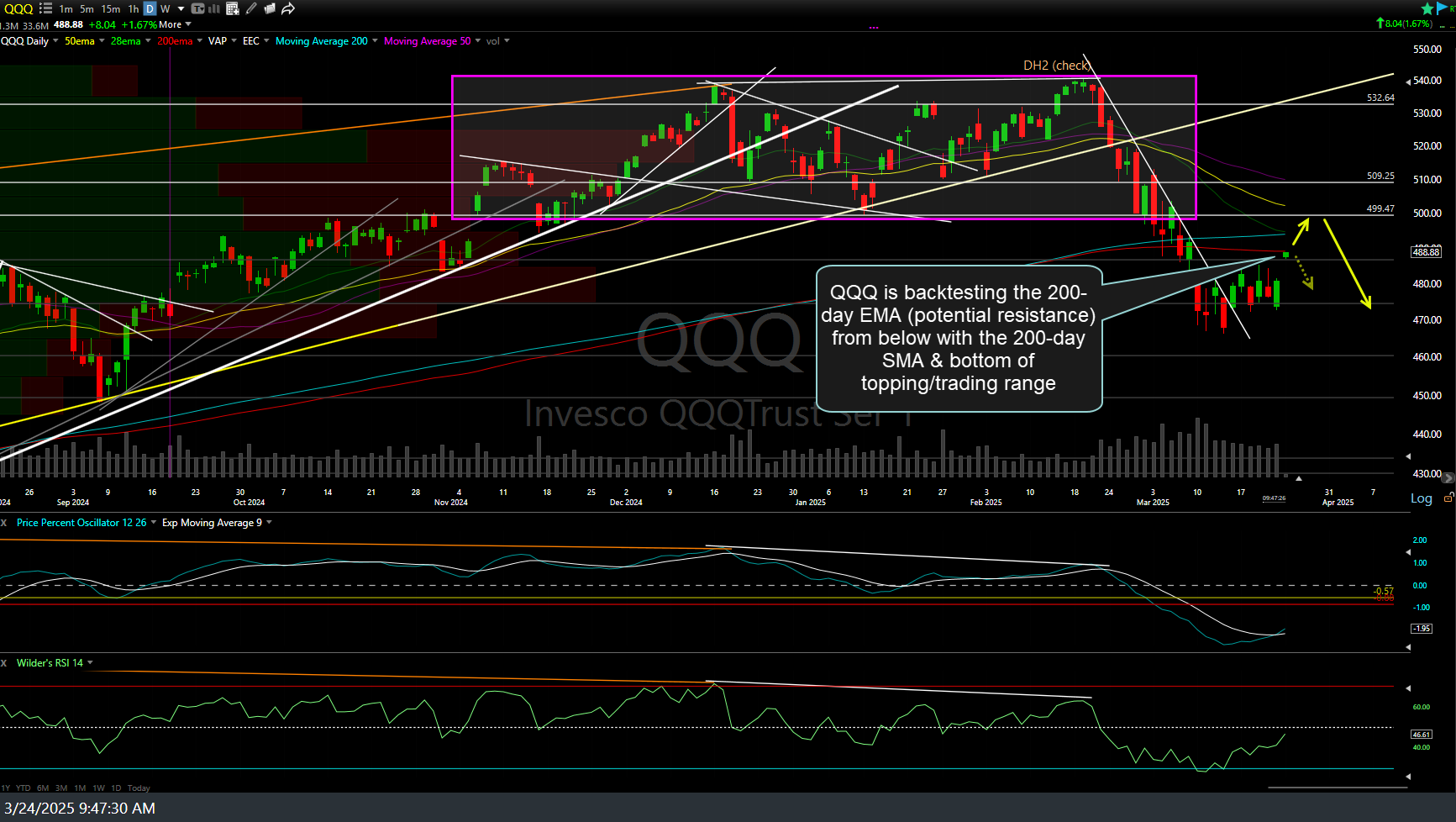Click the bar chart style icon
The height and width of the screenshot is (822, 1456).
214,8
